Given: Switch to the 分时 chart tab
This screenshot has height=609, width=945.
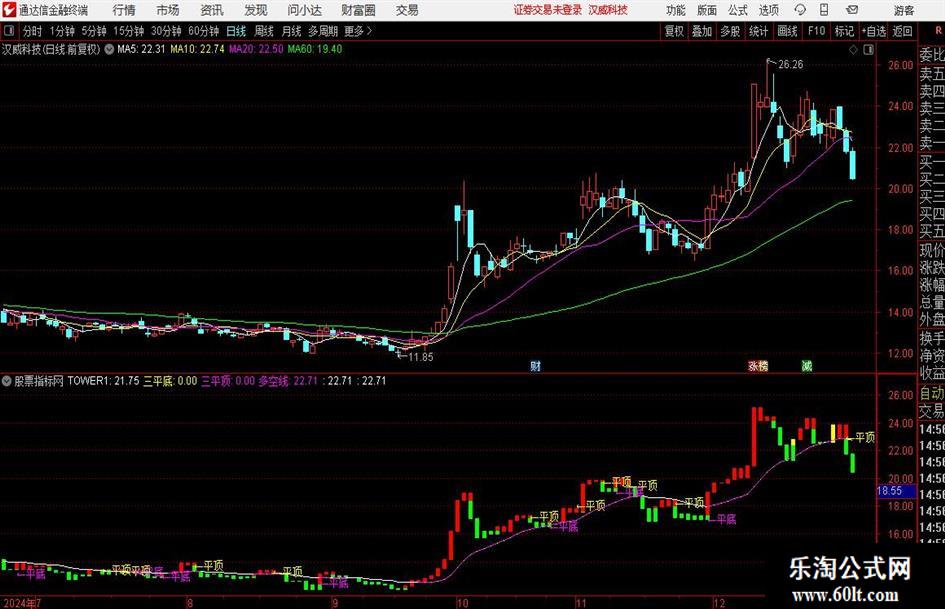Looking at the screenshot, I should coord(32,31).
